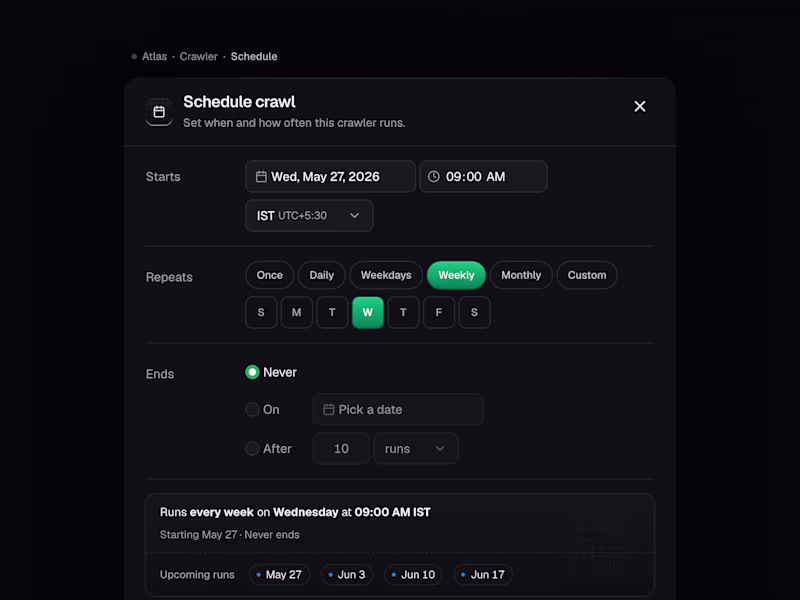Open the IST UTC+5:30 timezone dropdown
The image size is (800, 600).
pyautogui.click(x=309, y=216)
